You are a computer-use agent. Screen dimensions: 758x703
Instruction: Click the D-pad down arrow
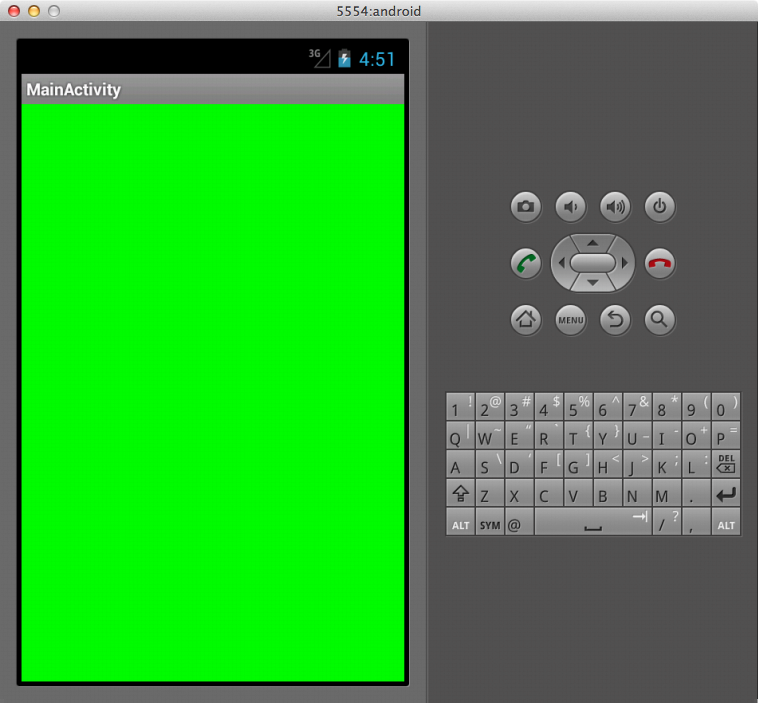[593, 283]
